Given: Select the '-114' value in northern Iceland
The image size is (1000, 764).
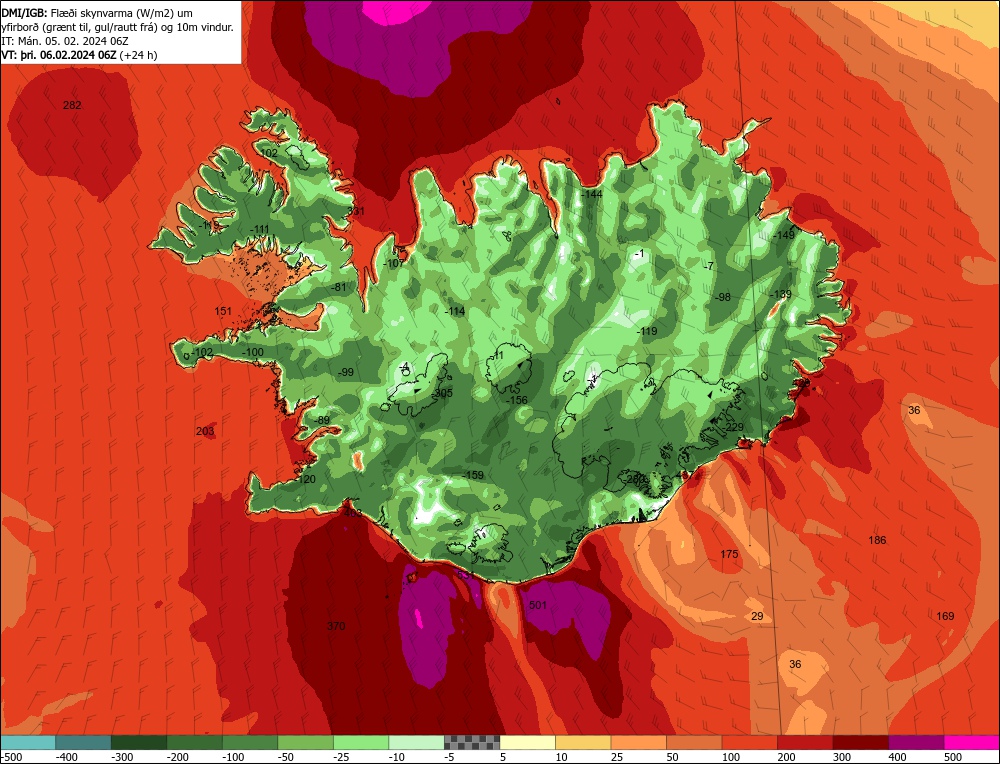Looking at the screenshot, I should [x=454, y=311].
